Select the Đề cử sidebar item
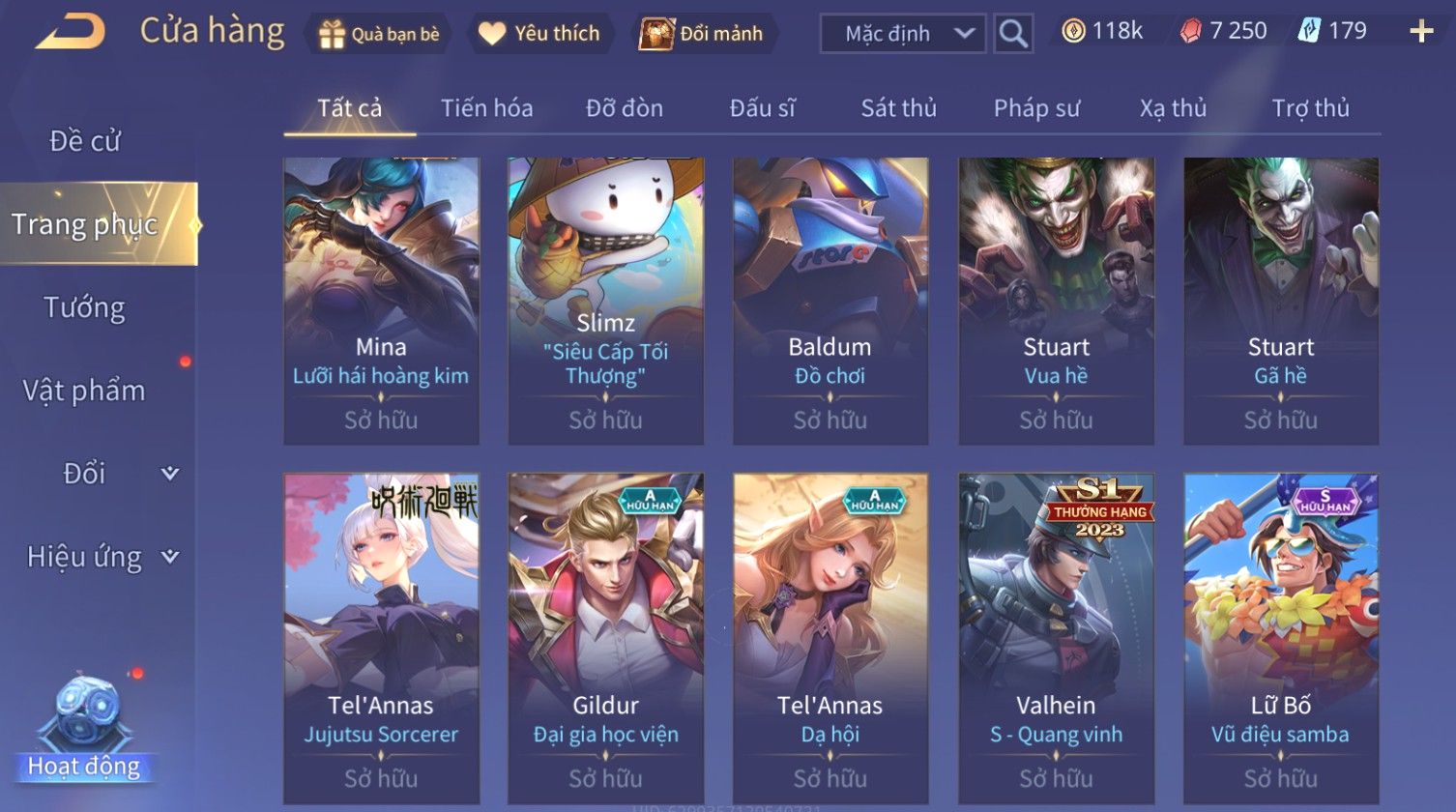1456x812 pixels. click(84, 141)
